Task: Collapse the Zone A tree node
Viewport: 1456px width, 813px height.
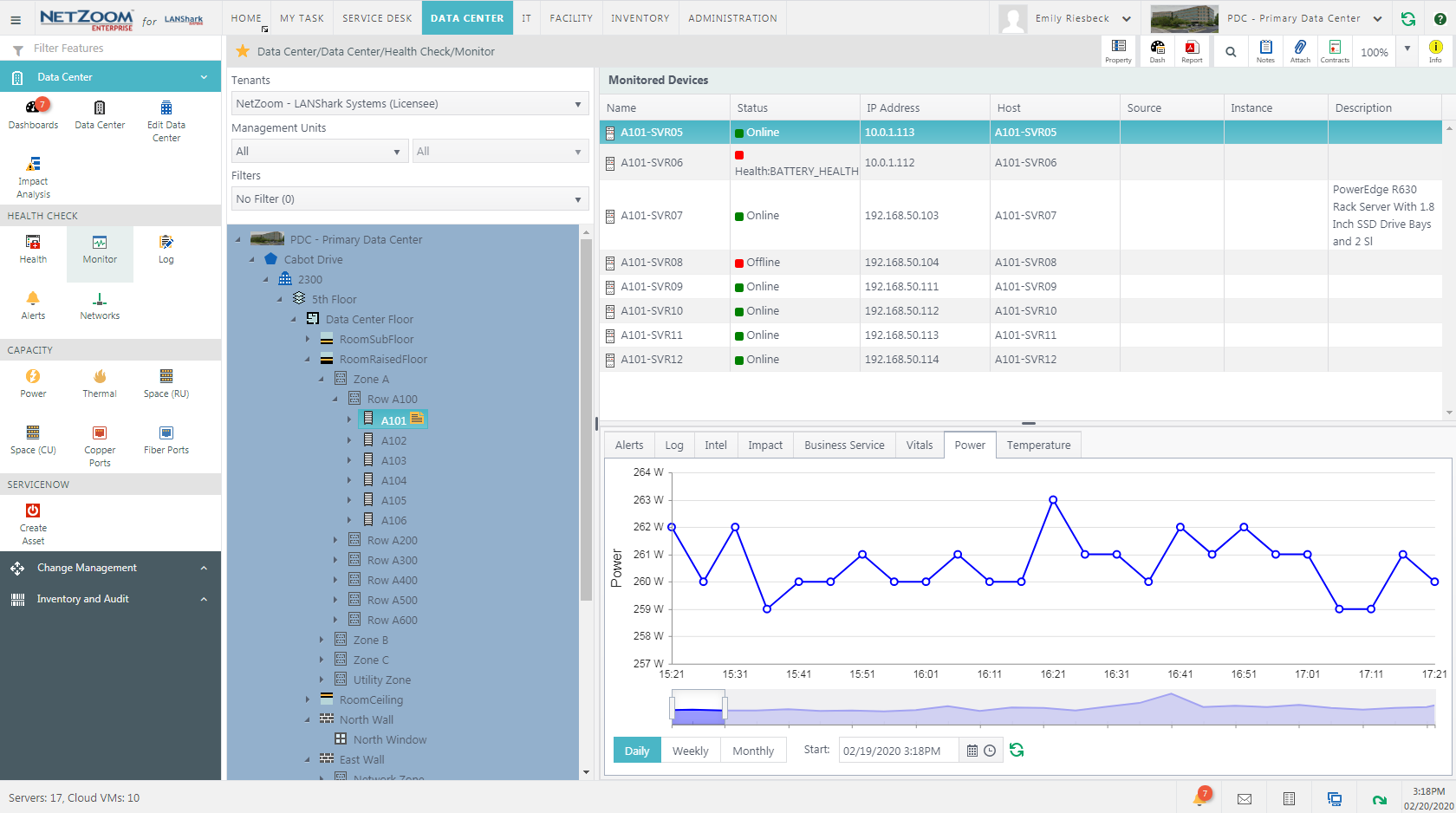Action: tap(322, 379)
